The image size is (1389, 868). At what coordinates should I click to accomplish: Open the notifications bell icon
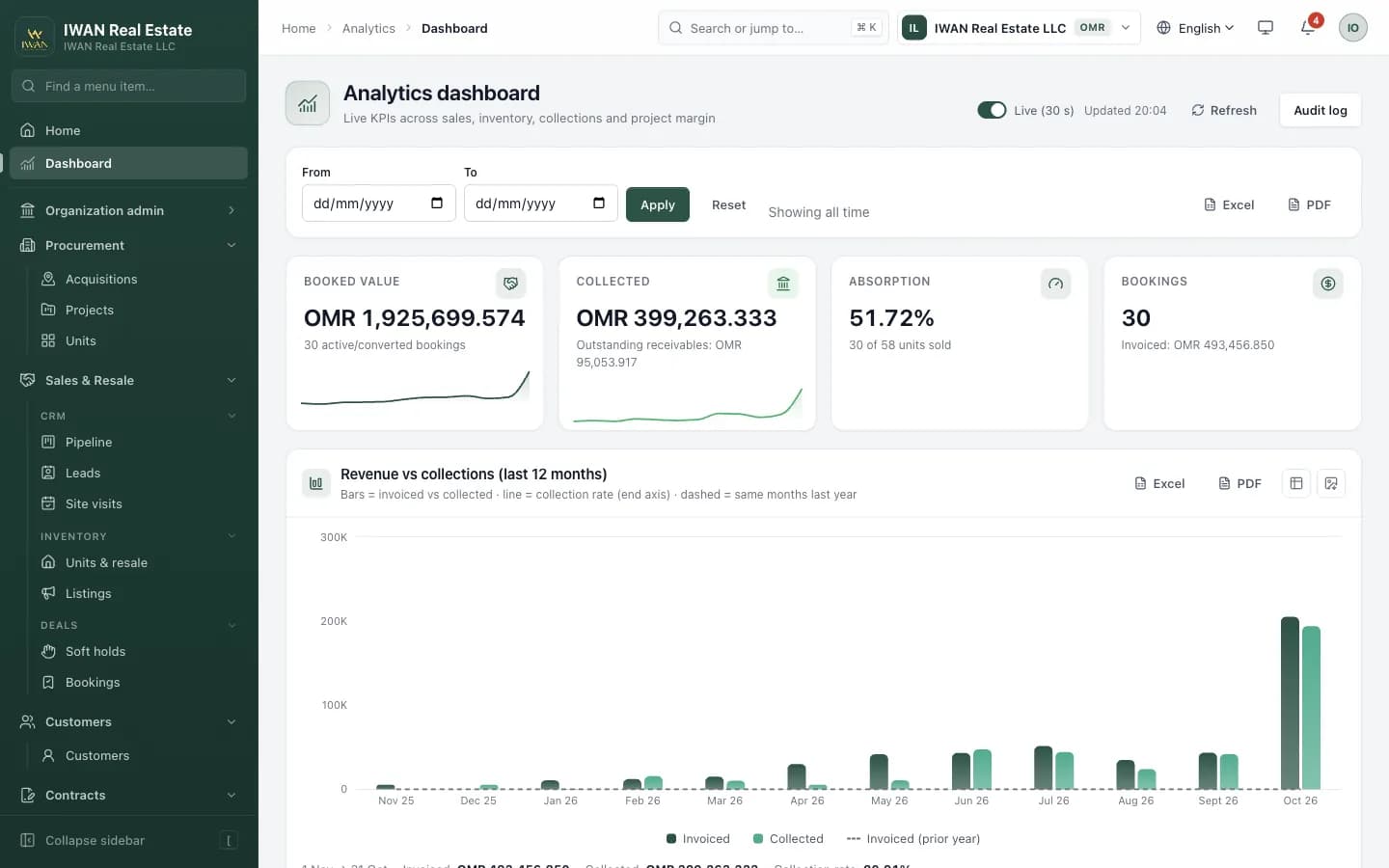pyautogui.click(x=1308, y=28)
